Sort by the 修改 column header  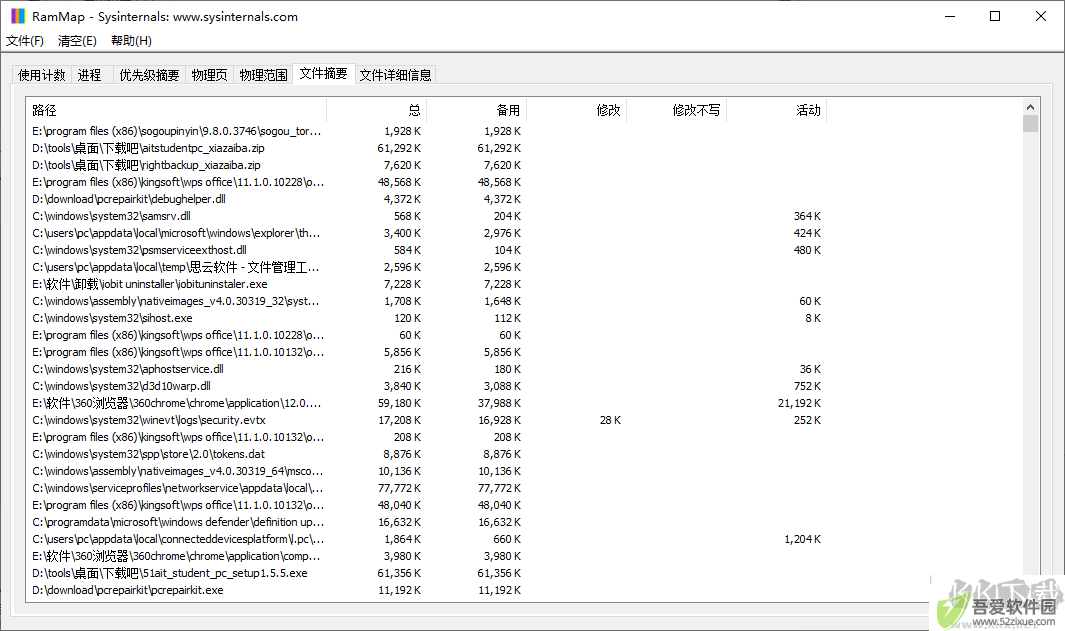tap(577, 110)
